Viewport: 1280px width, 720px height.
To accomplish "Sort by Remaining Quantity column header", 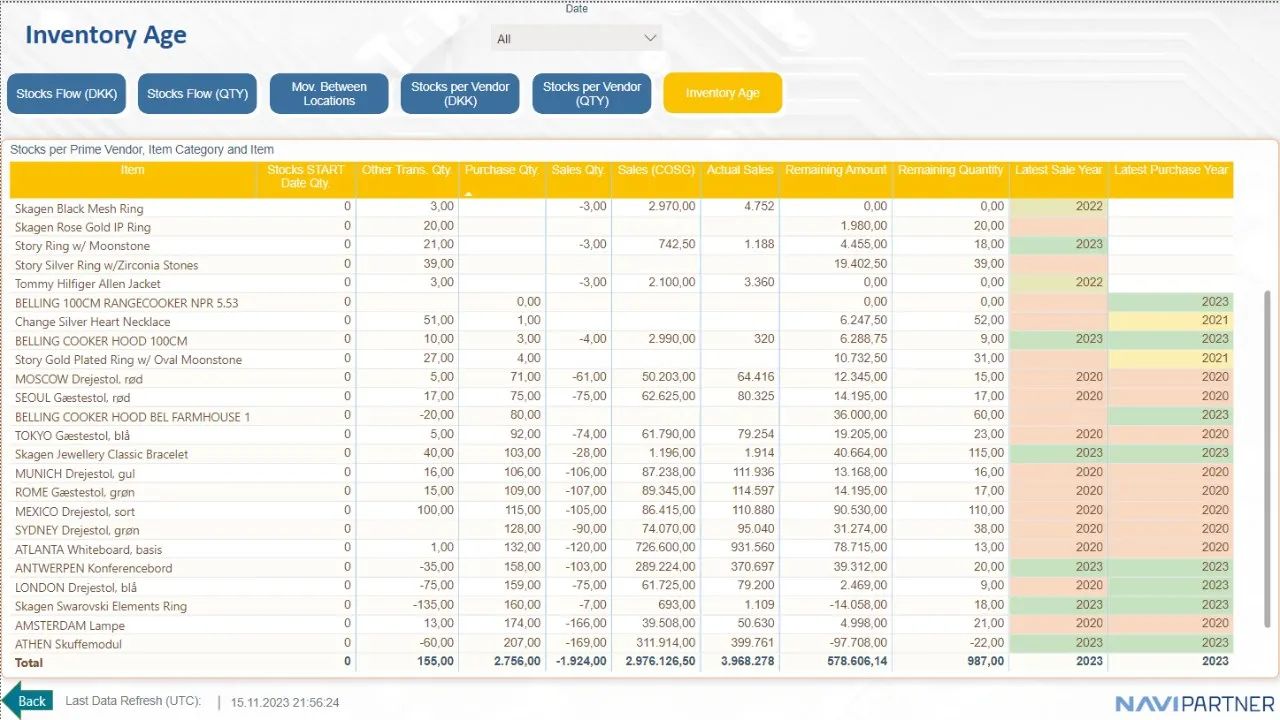I will point(950,170).
